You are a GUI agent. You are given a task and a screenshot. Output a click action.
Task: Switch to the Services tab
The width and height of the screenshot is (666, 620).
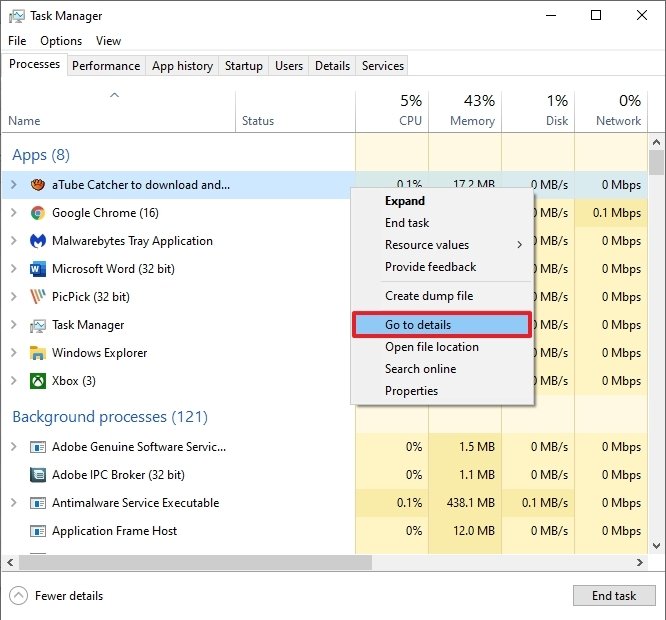click(383, 66)
